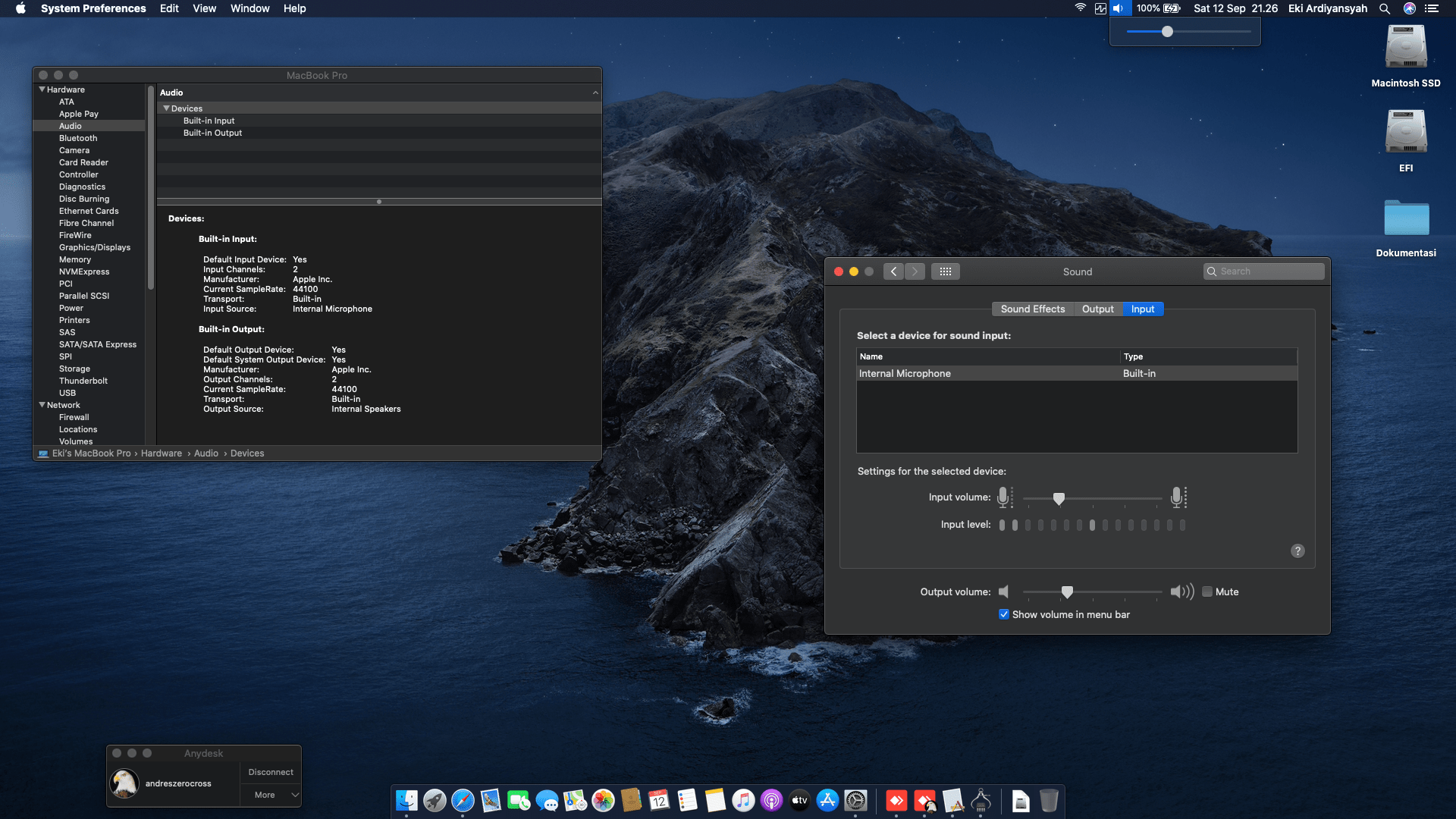Uncheck Show volume in menu bar
This screenshot has height=819, width=1456.
[1004, 615]
